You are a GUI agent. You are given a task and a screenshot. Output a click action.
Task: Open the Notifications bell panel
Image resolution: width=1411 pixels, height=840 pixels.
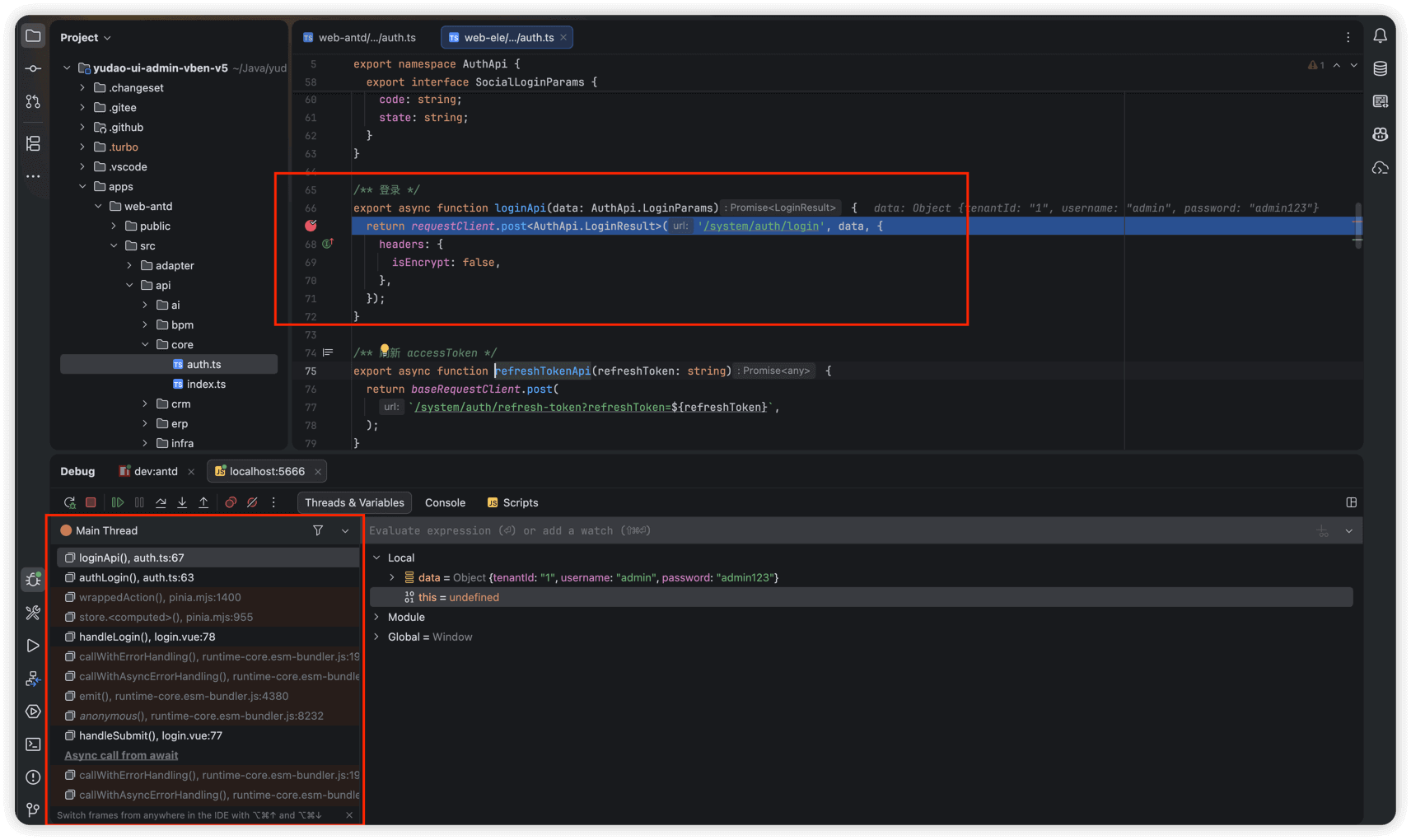coord(1380,36)
